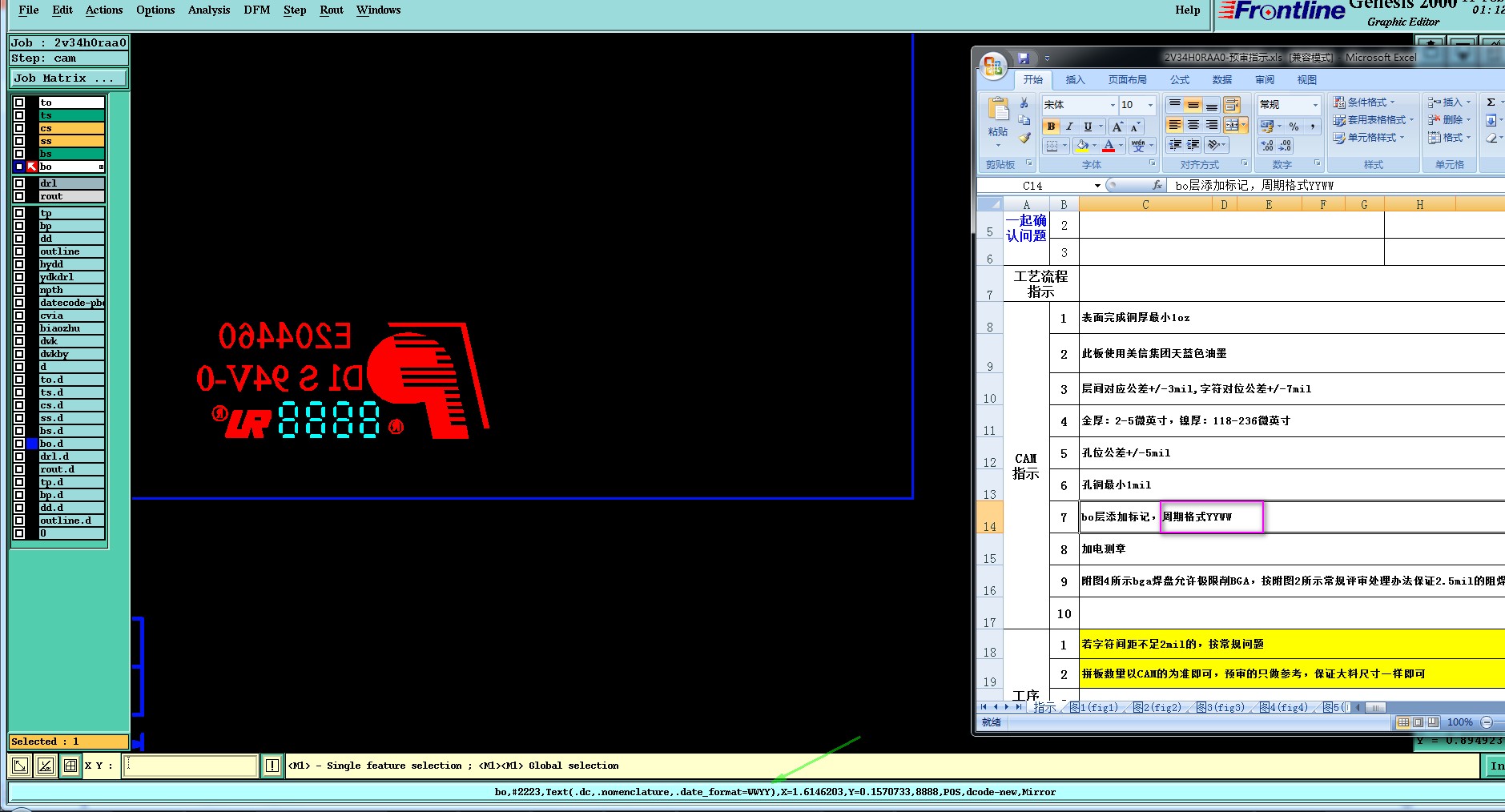1505x812 pixels.
Task: Open the Actions menu in Genesis
Action: tap(104, 10)
